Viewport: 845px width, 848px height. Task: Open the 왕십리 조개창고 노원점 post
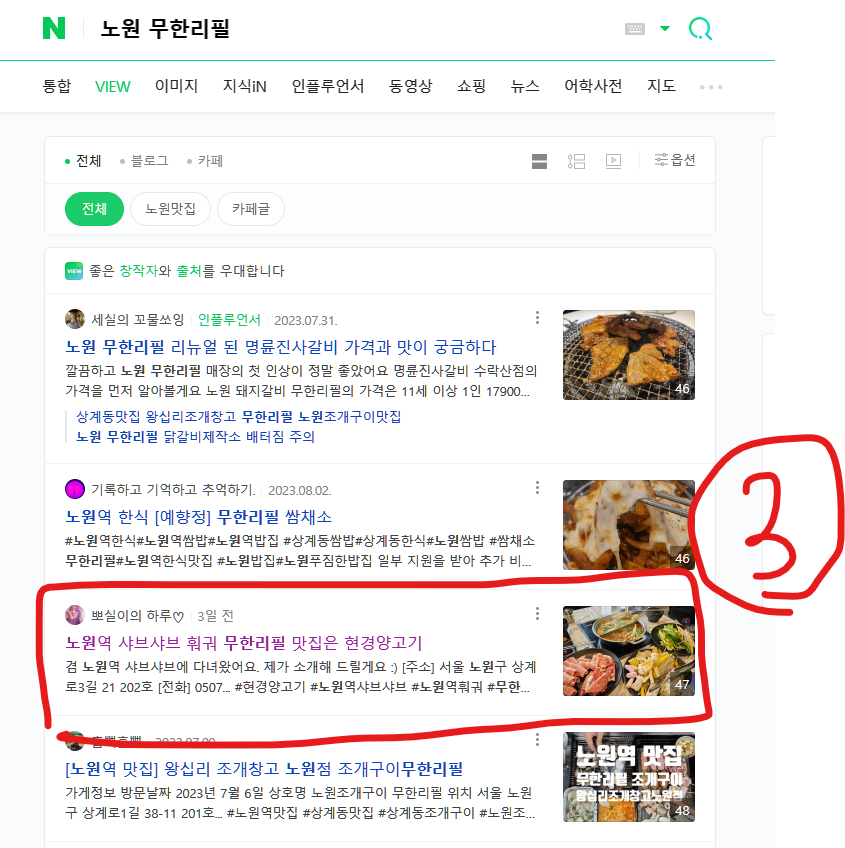pos(264,768)
